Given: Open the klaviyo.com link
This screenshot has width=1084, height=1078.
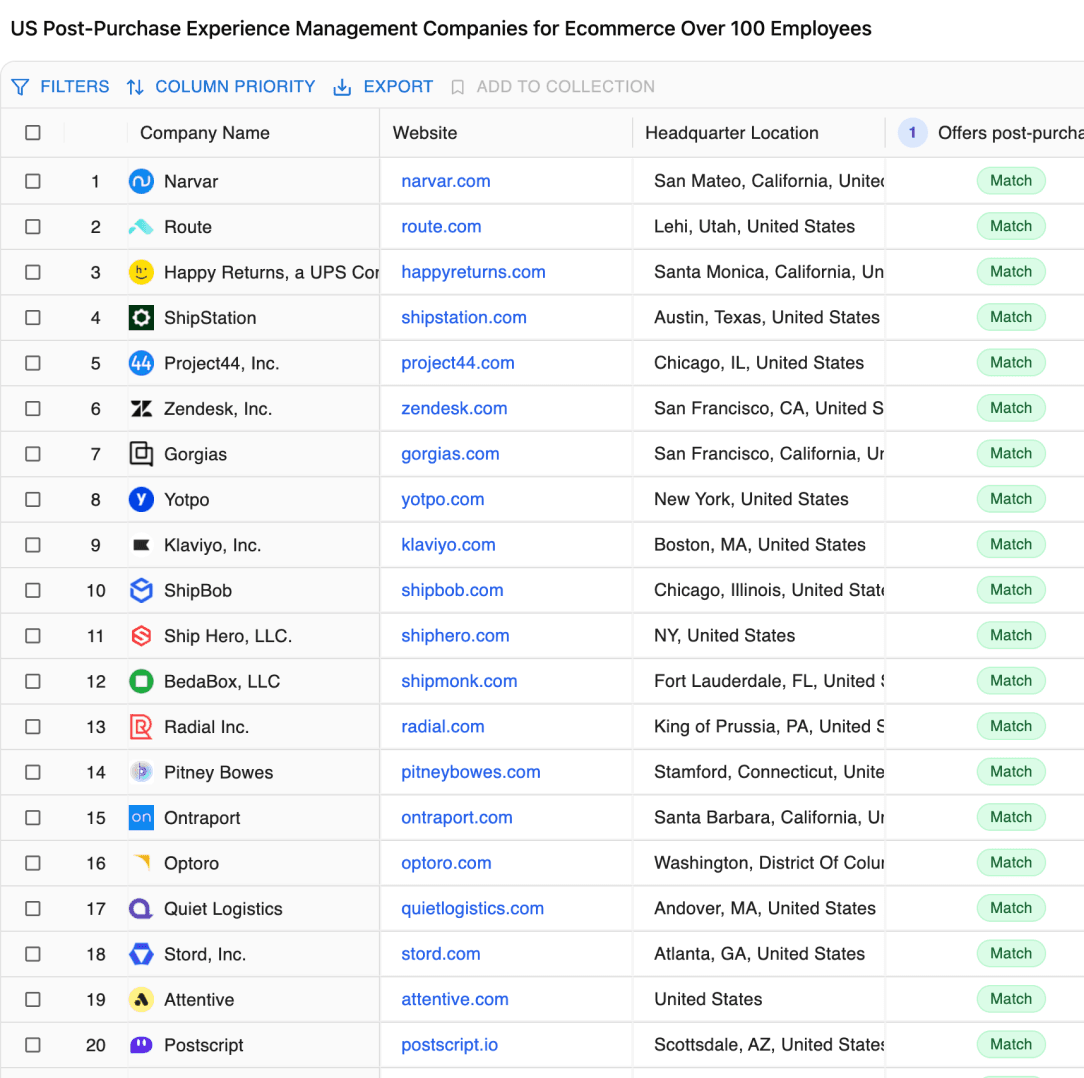Looking at the screenshot, I should [x=448, y=545].
